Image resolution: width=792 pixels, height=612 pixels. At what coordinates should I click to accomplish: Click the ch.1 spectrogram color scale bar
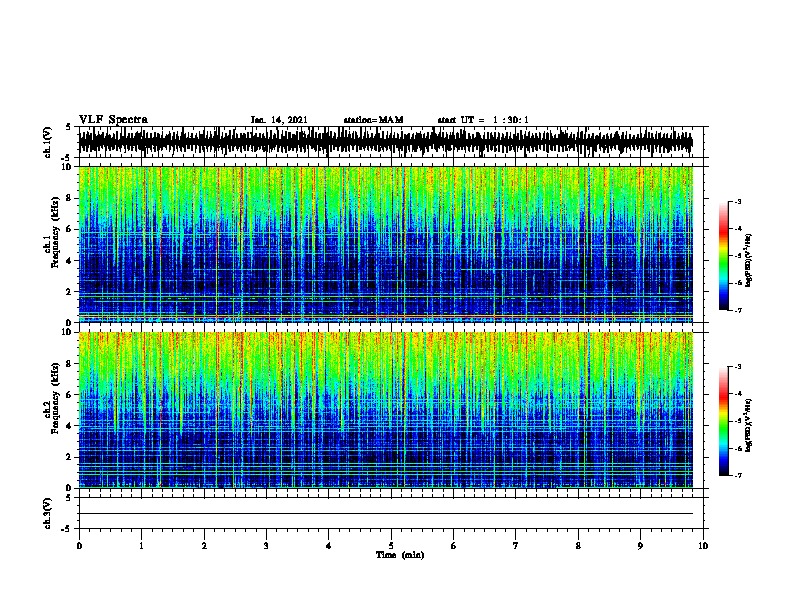click(x=724, y=256)
